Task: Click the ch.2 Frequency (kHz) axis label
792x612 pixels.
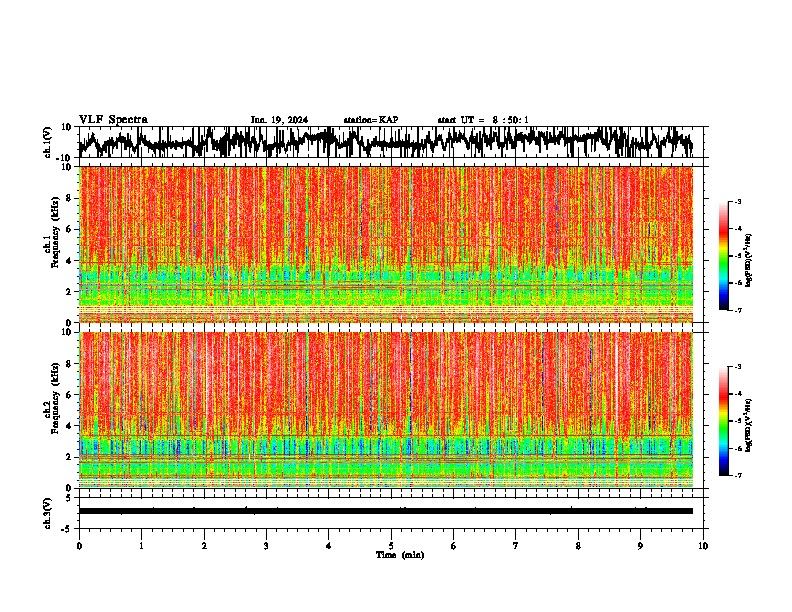Action: pos(55,398)
